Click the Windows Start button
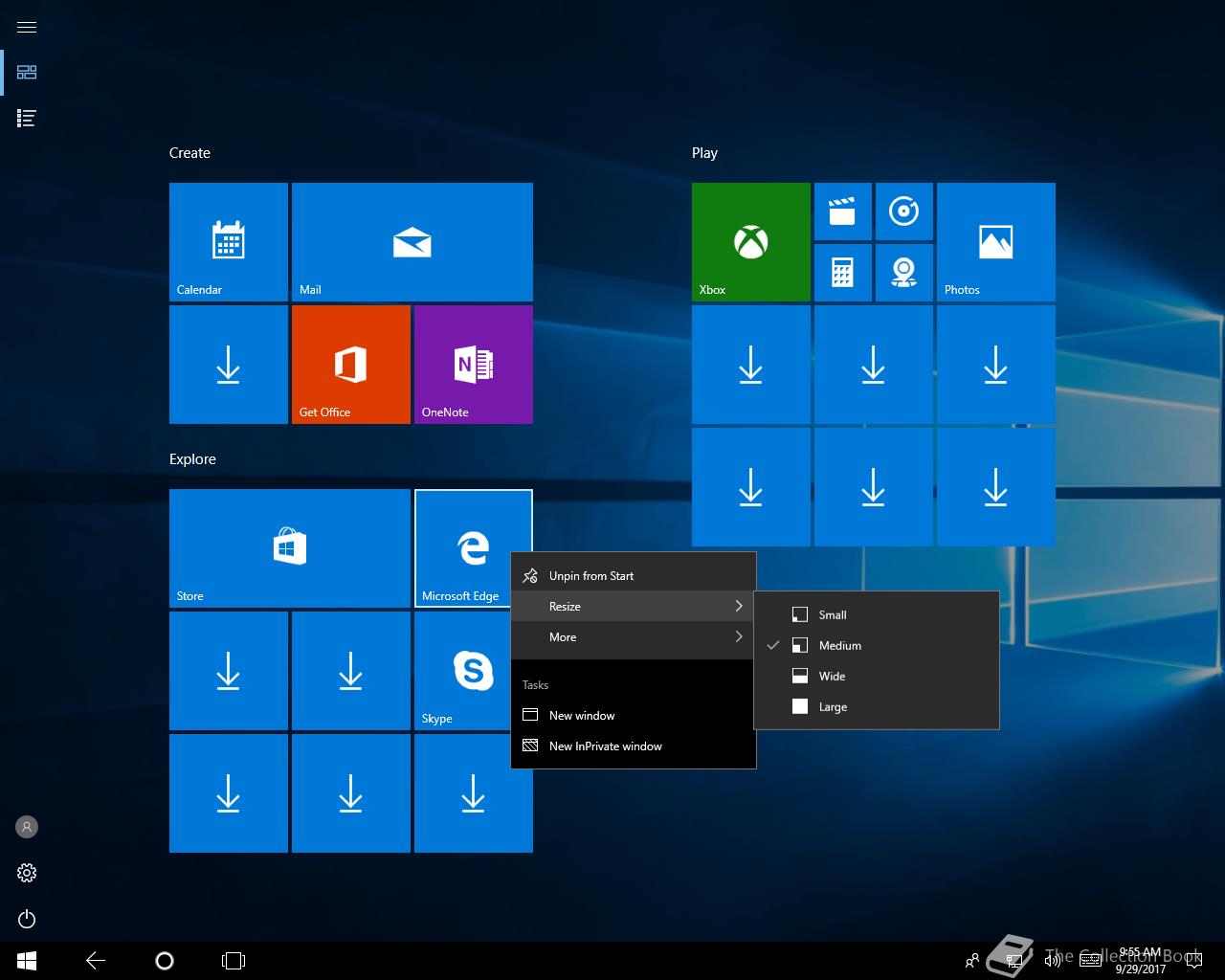1225x980 pixels. tap(27, 961)
